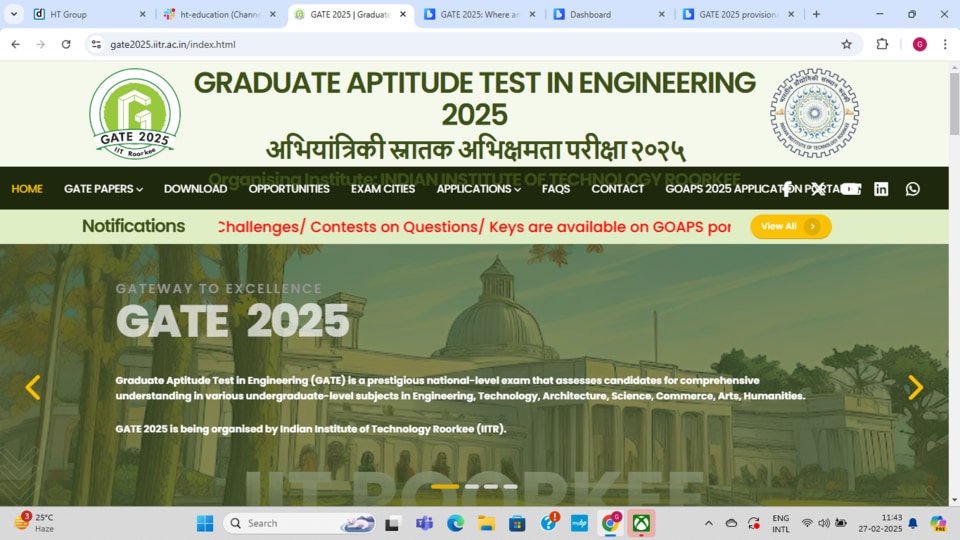Go back to previous page
960x540 pixels.
15,44
